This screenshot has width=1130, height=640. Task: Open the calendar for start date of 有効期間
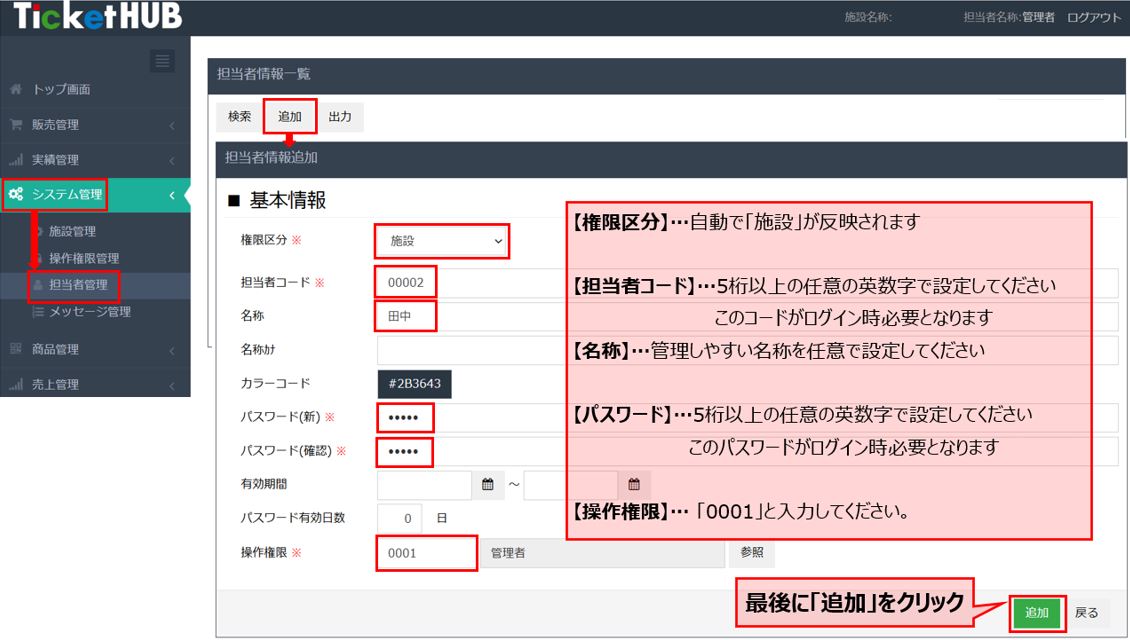click(x=488, y=485)
